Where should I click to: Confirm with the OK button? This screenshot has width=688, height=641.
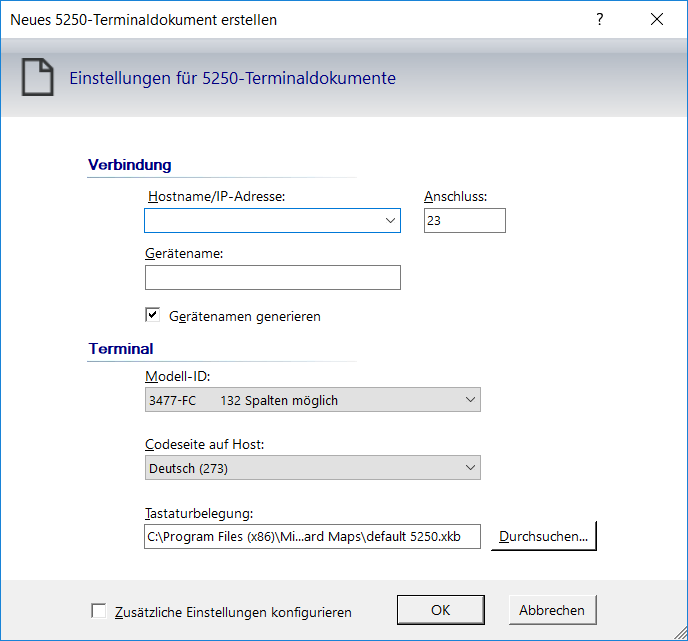pos(440,610)
